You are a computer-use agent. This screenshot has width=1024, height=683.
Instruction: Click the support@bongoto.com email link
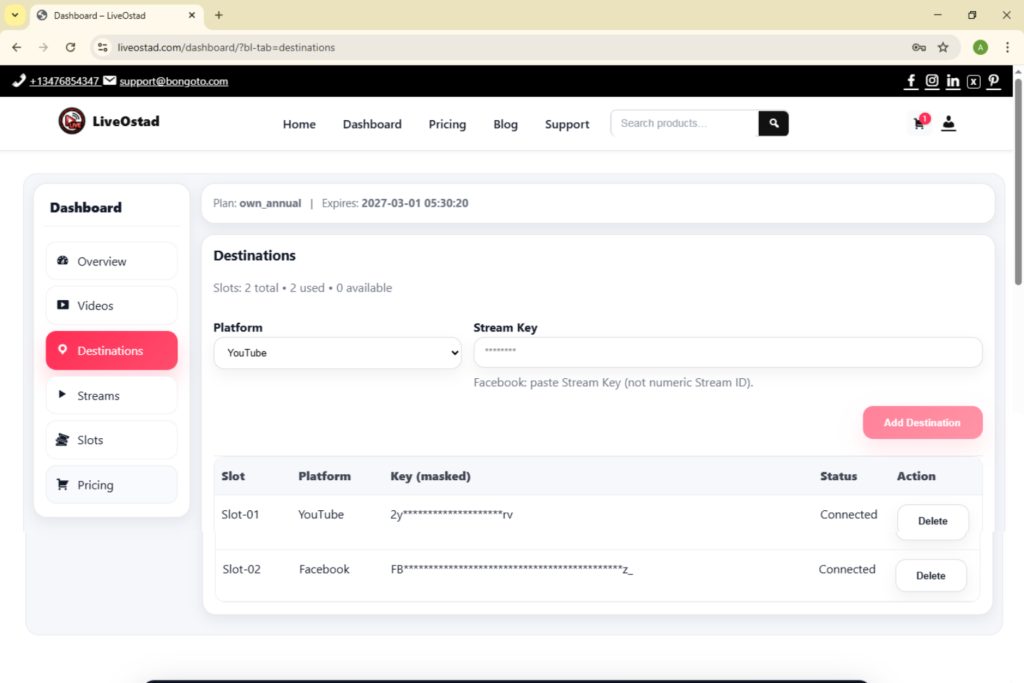tap(173, 81)
